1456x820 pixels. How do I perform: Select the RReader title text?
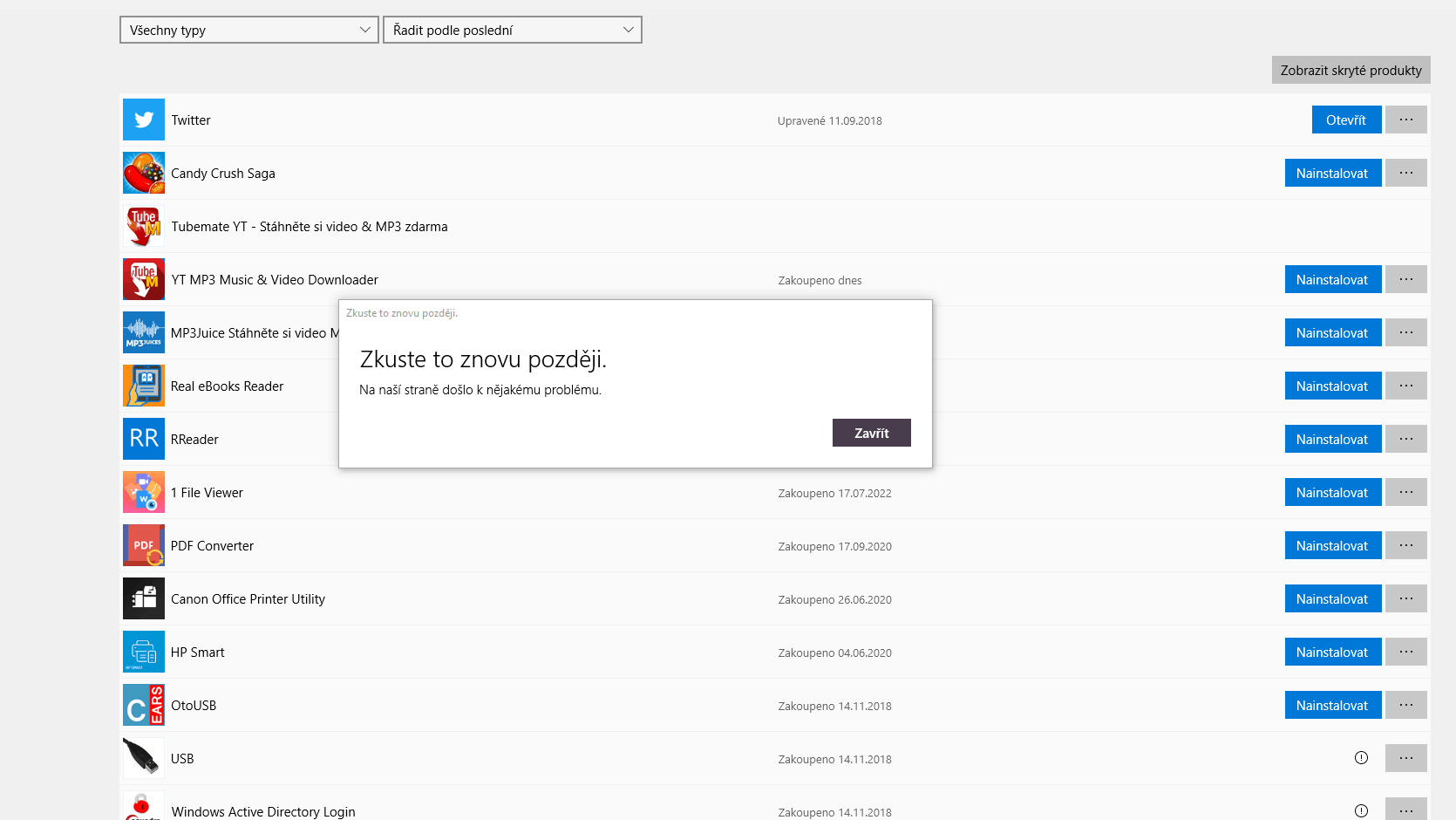click(194, 440)
